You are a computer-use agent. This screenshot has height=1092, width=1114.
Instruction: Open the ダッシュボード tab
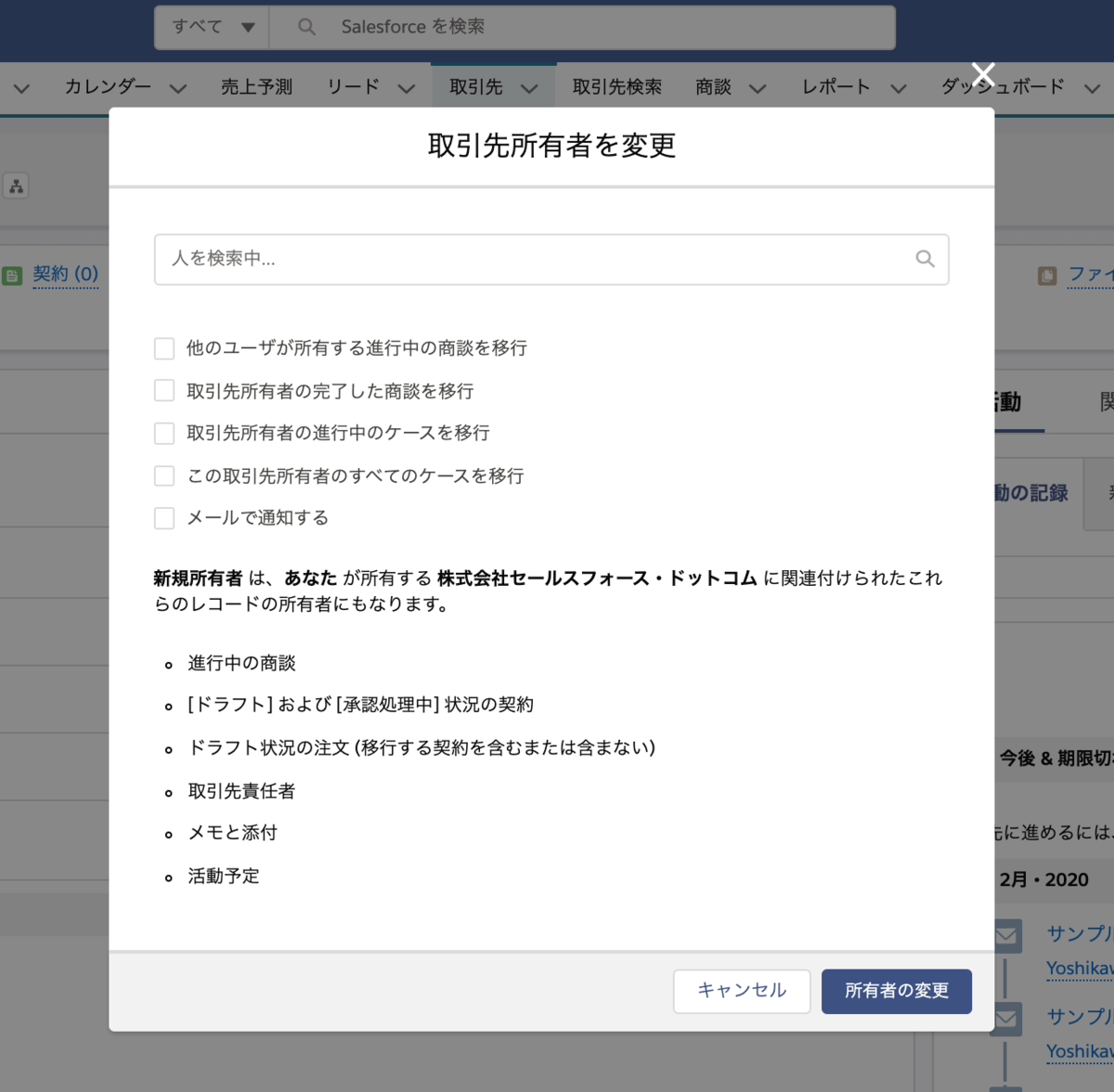pyautogui.click(x=1003, y=86)
